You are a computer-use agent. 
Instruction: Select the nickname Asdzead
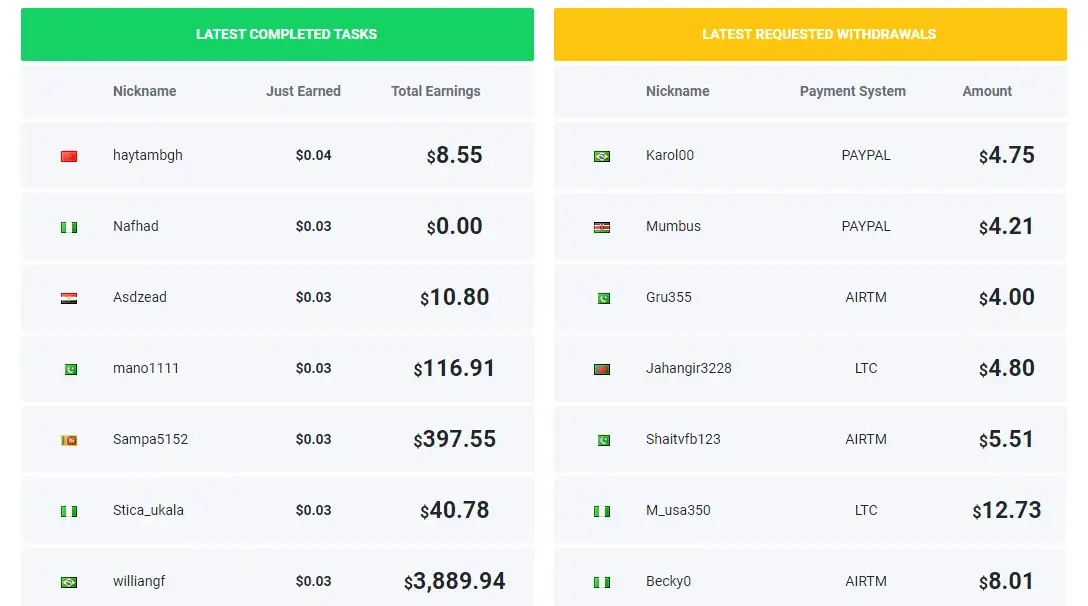pyautogui.click(x=139, y=297)
